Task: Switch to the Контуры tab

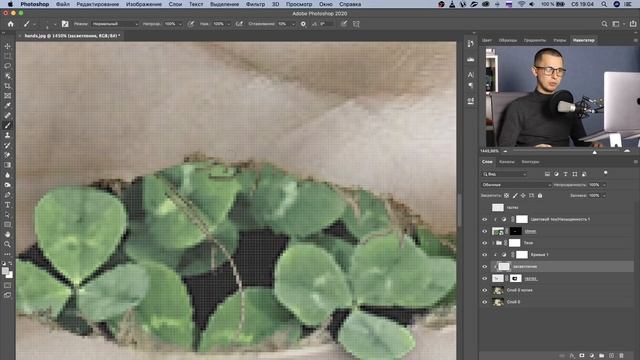Action: 530,162
